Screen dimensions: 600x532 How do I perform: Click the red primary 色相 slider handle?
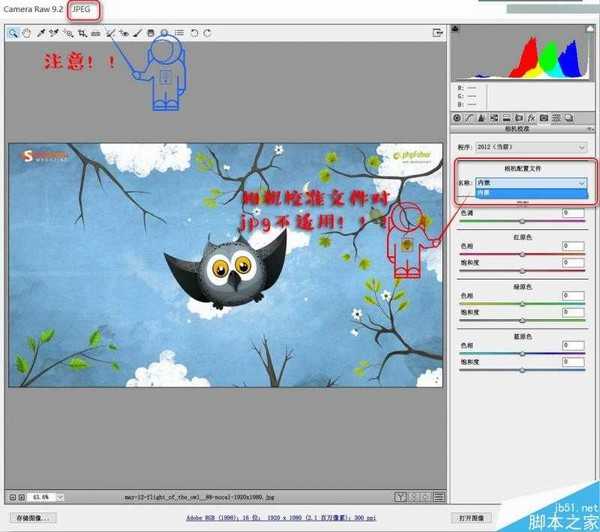point(522,254)
